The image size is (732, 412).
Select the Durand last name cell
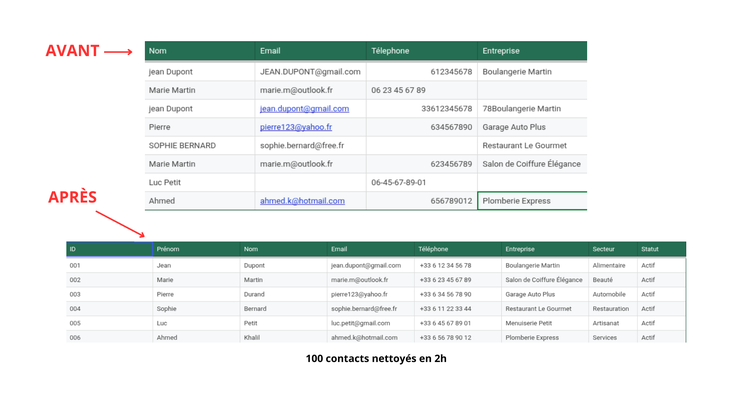point(255,295)
